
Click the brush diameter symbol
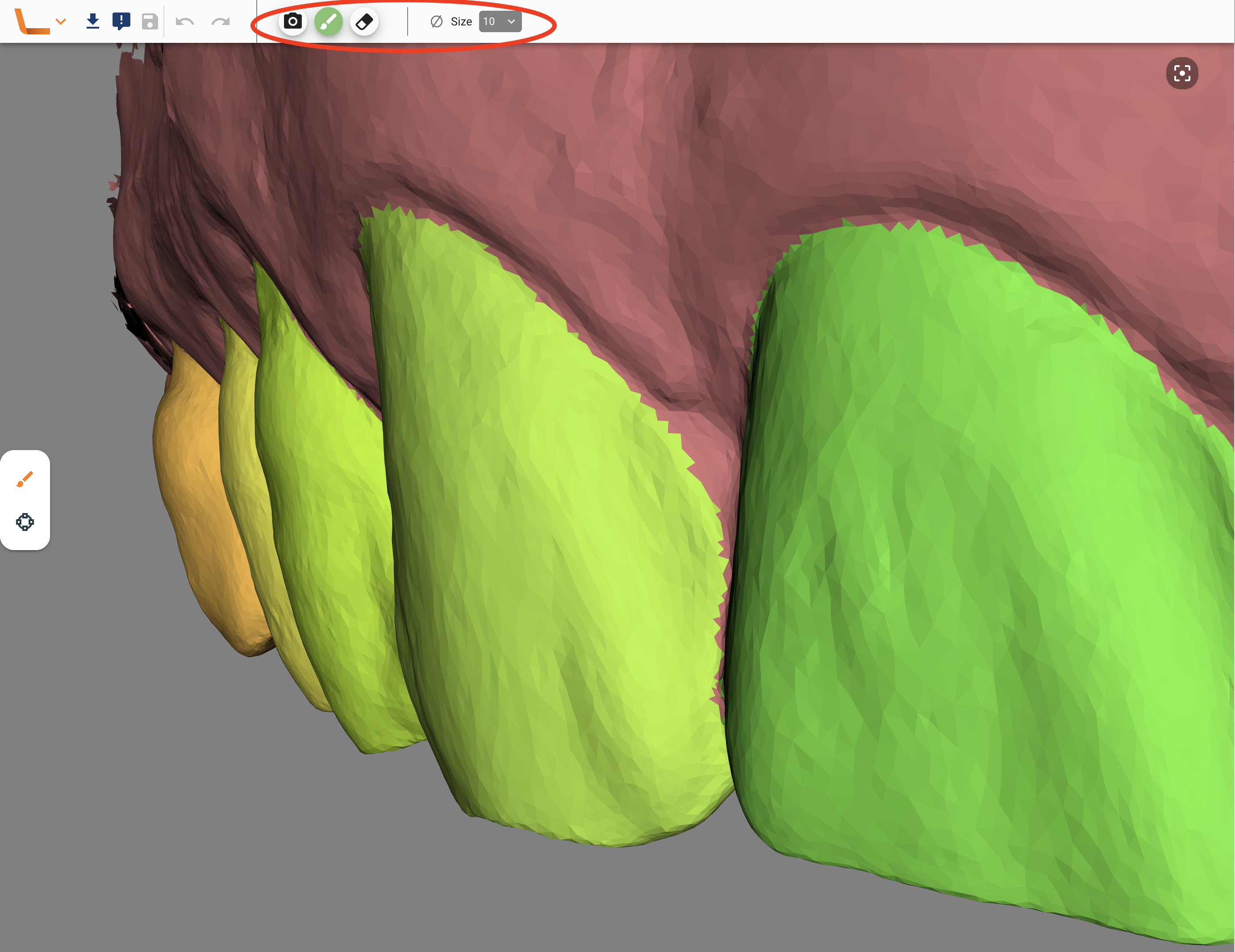[x=436, y=21]
